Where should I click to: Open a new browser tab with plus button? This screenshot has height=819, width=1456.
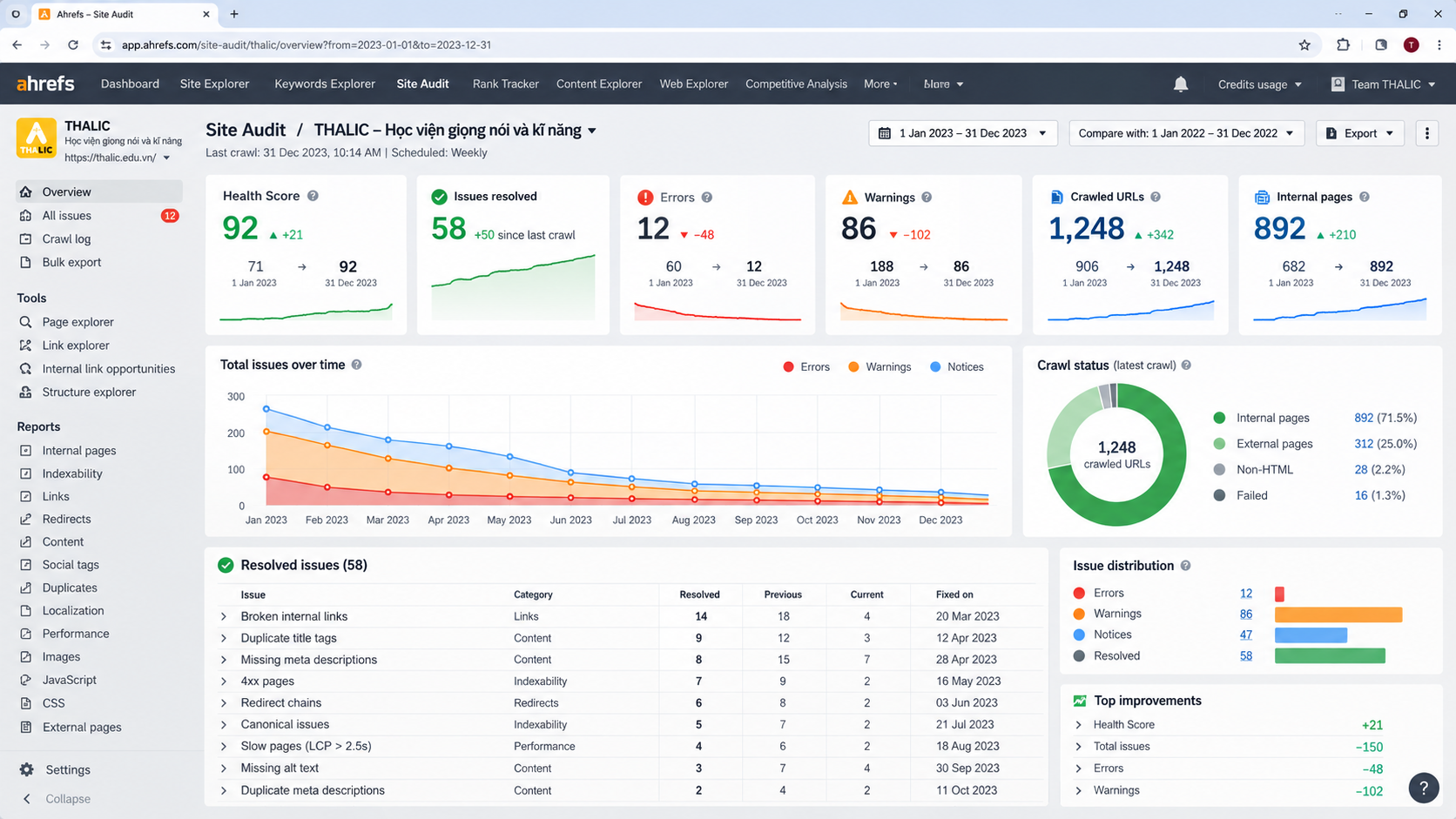click(234, 14)
